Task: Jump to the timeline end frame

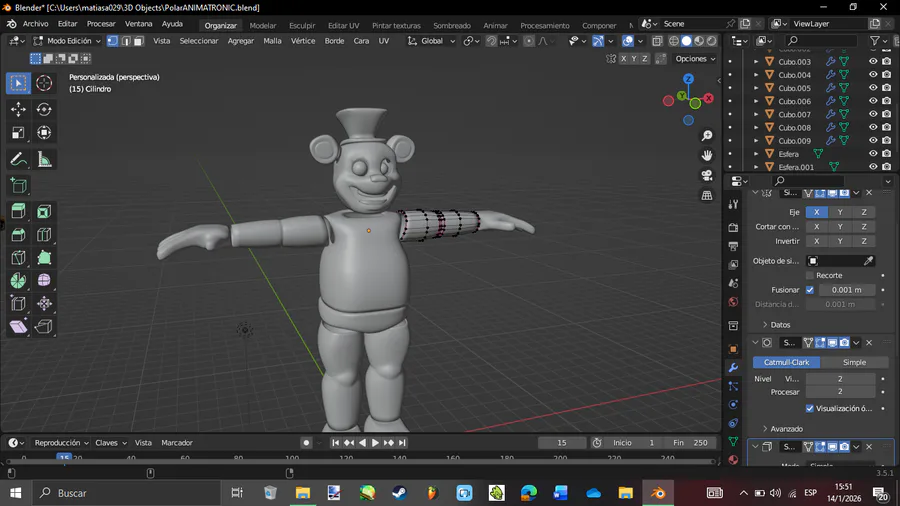Action: pyautogui.click(x=402, y=443)
